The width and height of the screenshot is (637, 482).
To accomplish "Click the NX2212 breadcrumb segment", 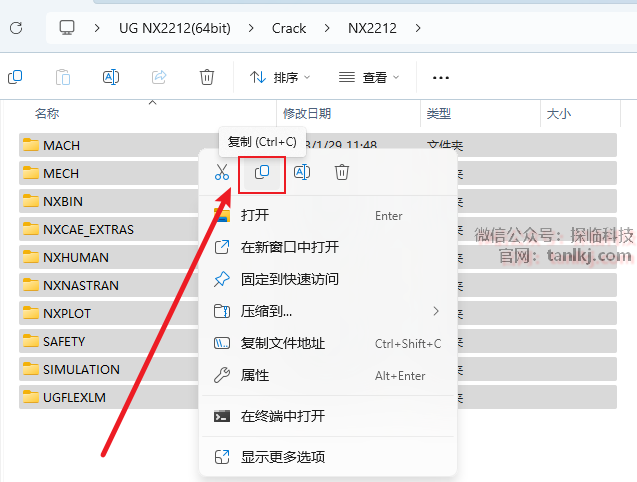I will (x=372, y=28).
